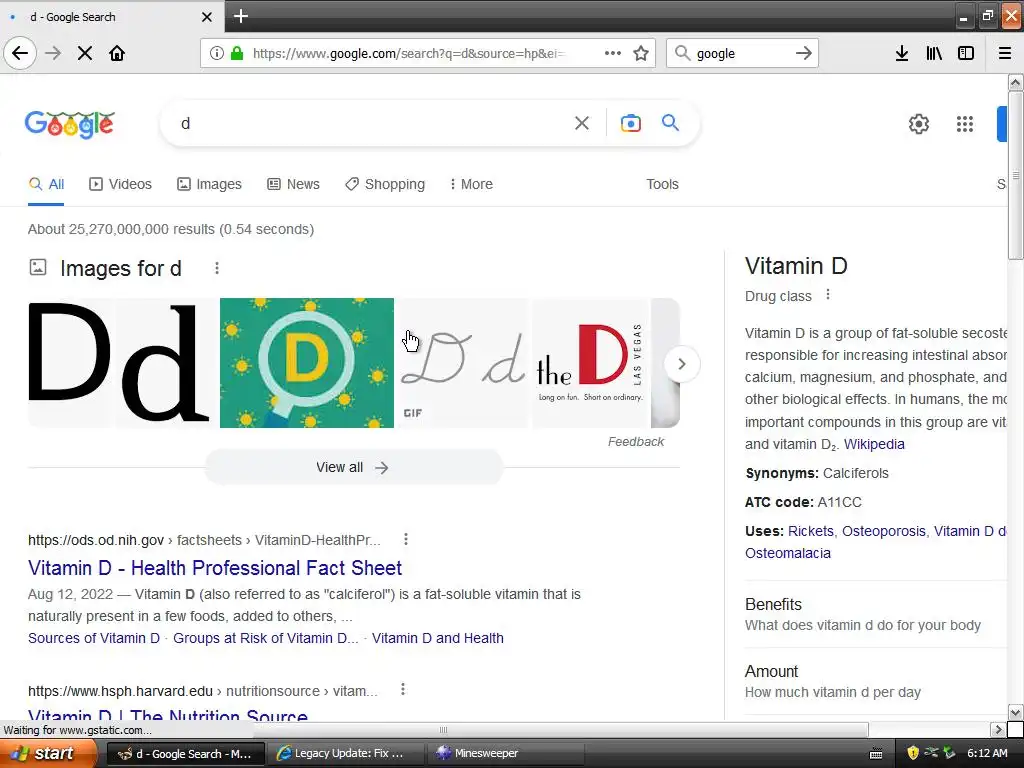Open the Osteomalacia link
This screenshot has width=1024, height=768.
tap(788, 553)
